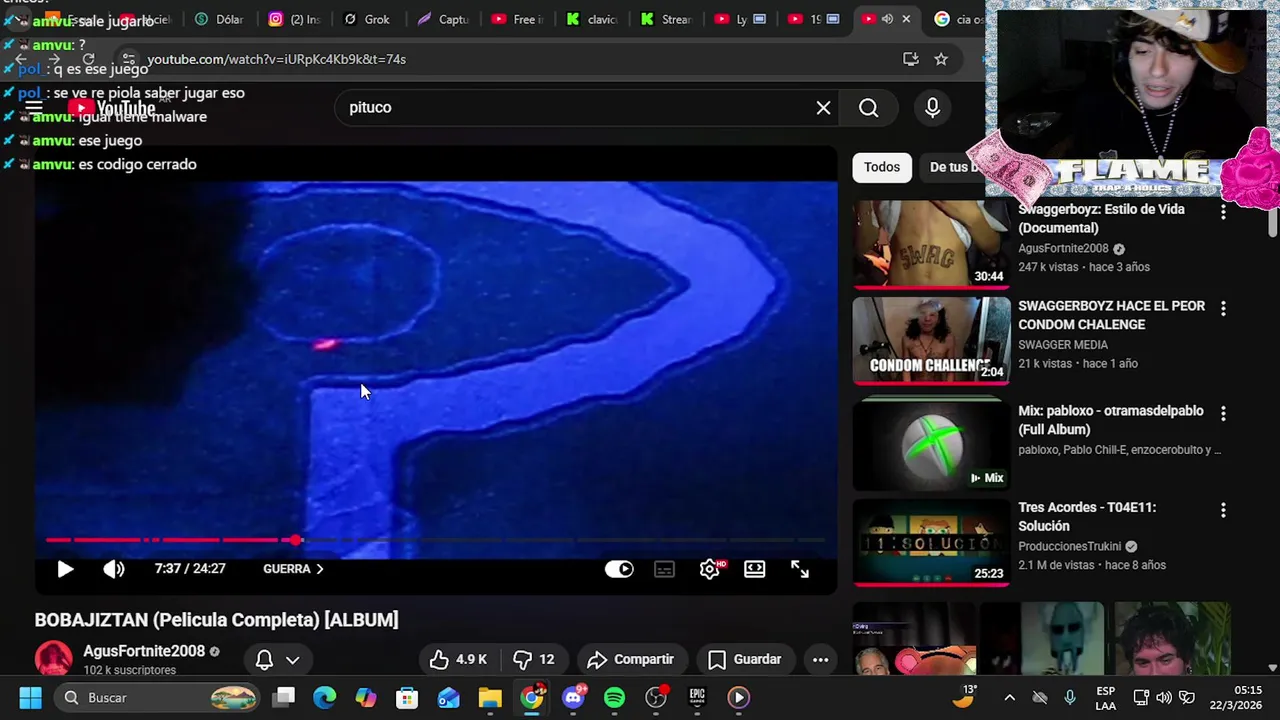Switch to the 'clavic' Kick tab
Screen dimensions: 1280x720
[591, 19]
